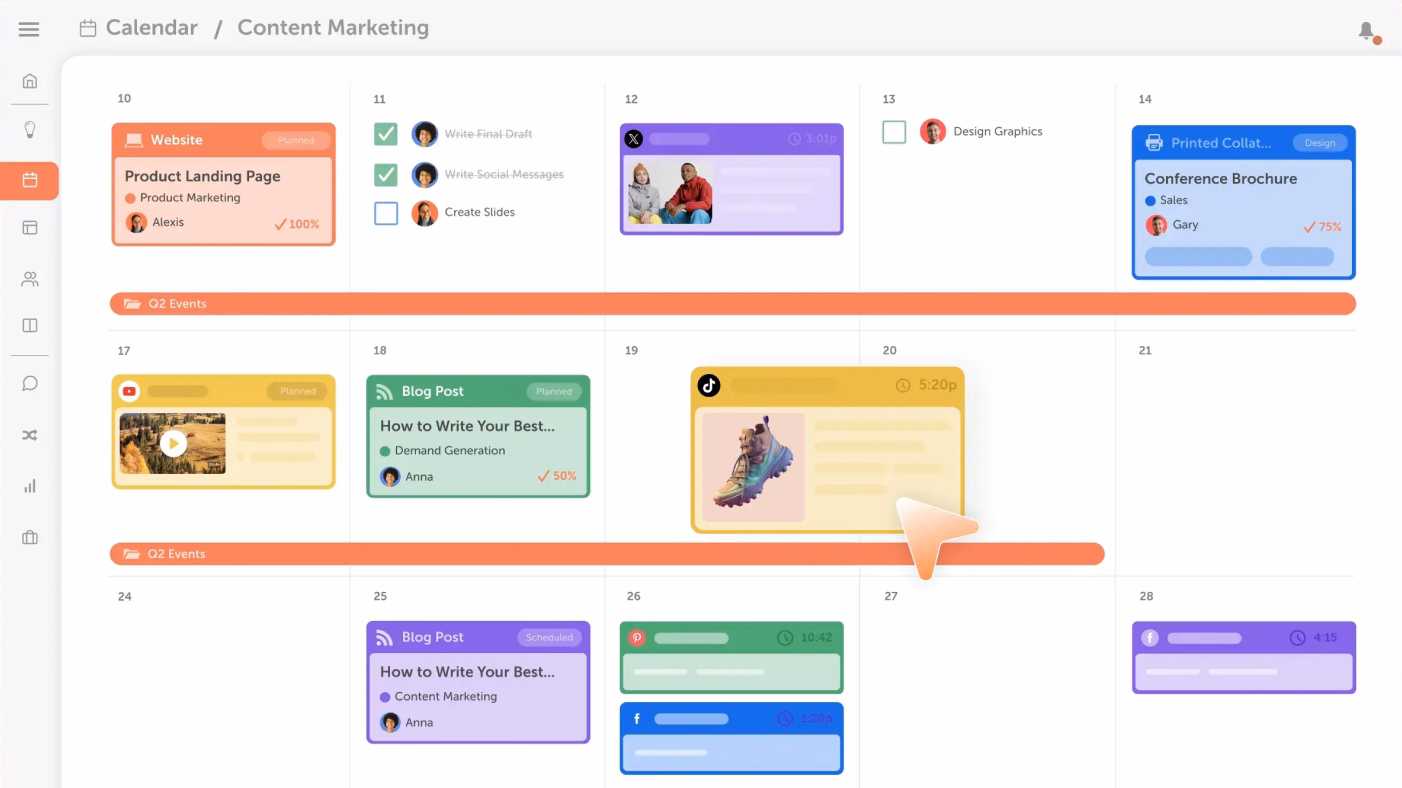Click the active Calendar icon in sidebar
This screenshot has width=1402, height=788.
(29, 181)
